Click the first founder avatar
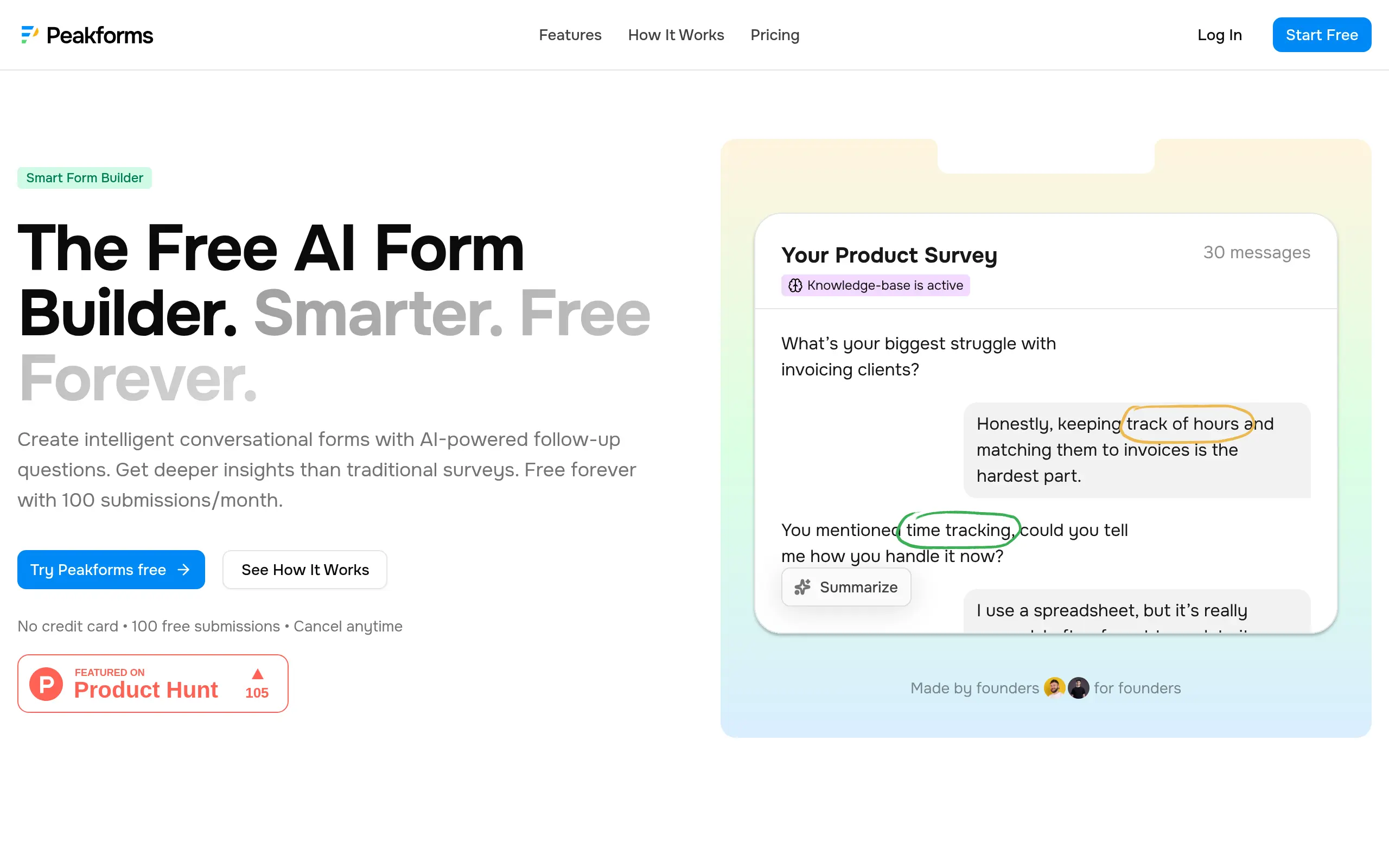The width and height of the screenshot is (1389, 868). point(1054,687)
